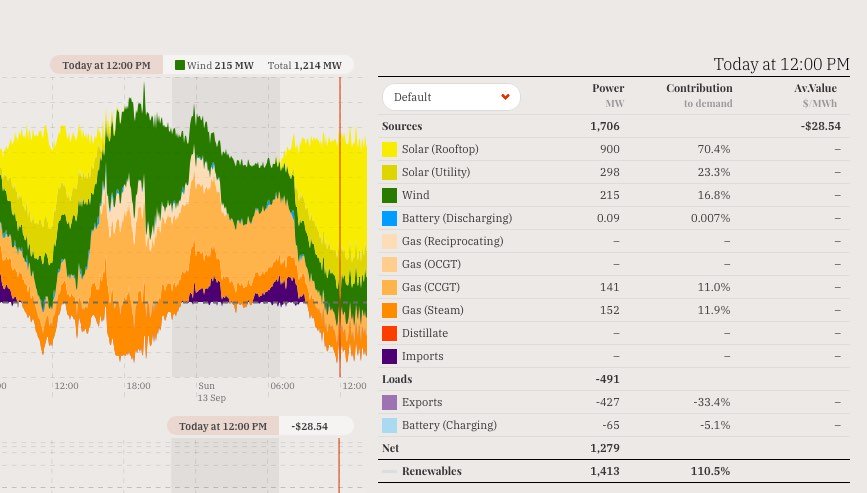Screen dimensions: 867x493
Task: Click the Gas (OCGT) swatch
Action: [x=389, y=264]
